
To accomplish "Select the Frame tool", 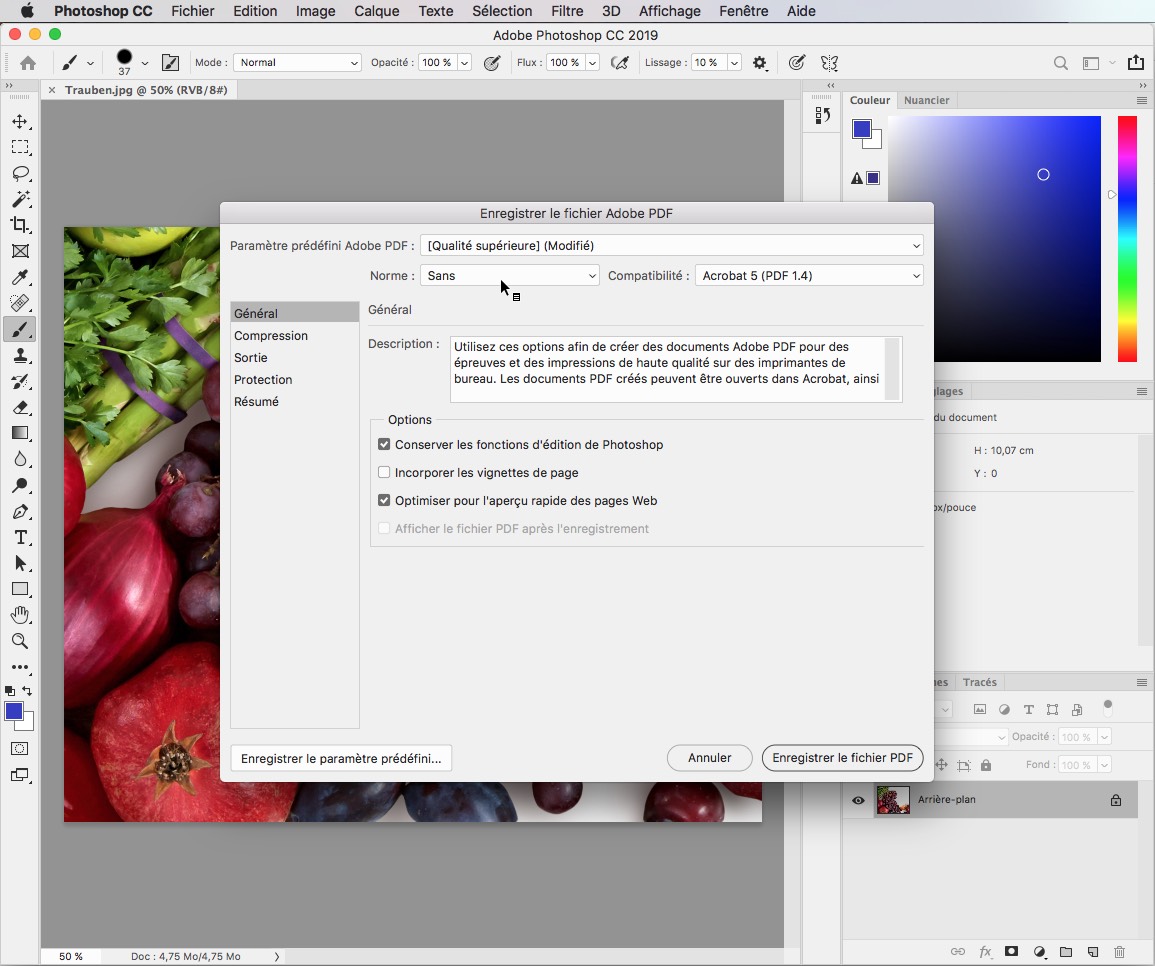I will (20, 251).
